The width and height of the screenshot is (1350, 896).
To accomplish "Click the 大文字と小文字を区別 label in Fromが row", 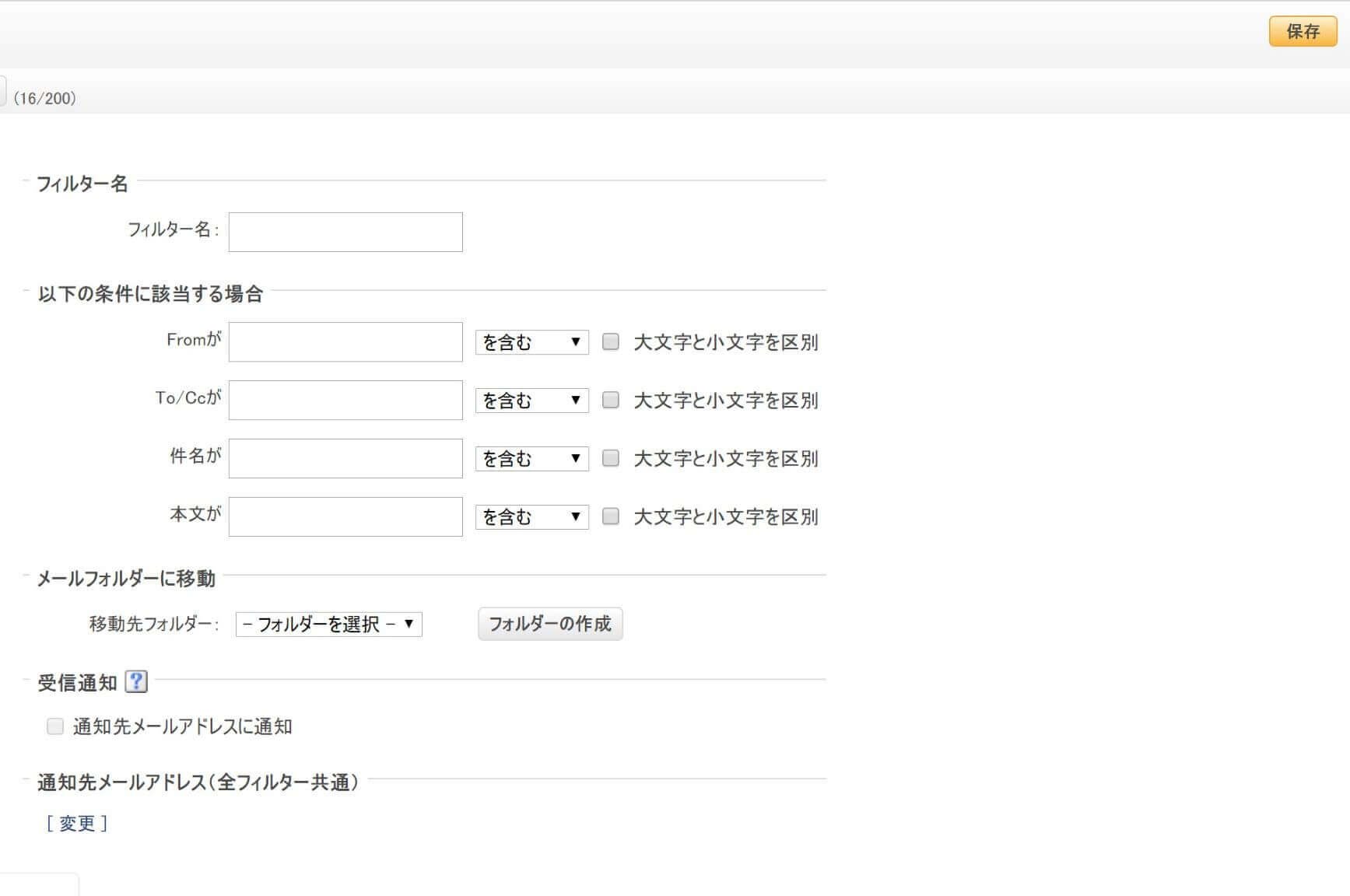I will tap(725, 342).
